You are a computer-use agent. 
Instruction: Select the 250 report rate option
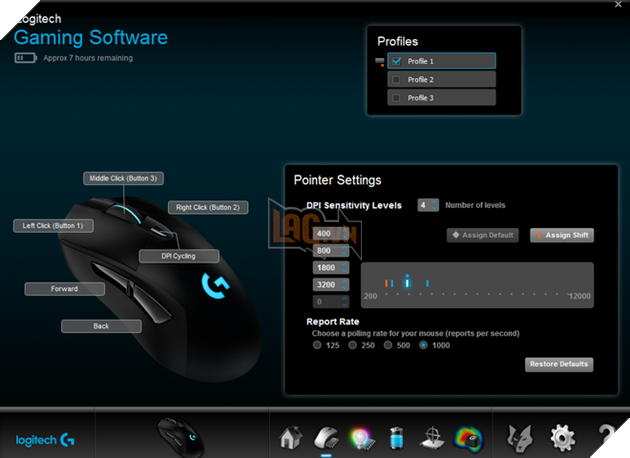(352, 345)
